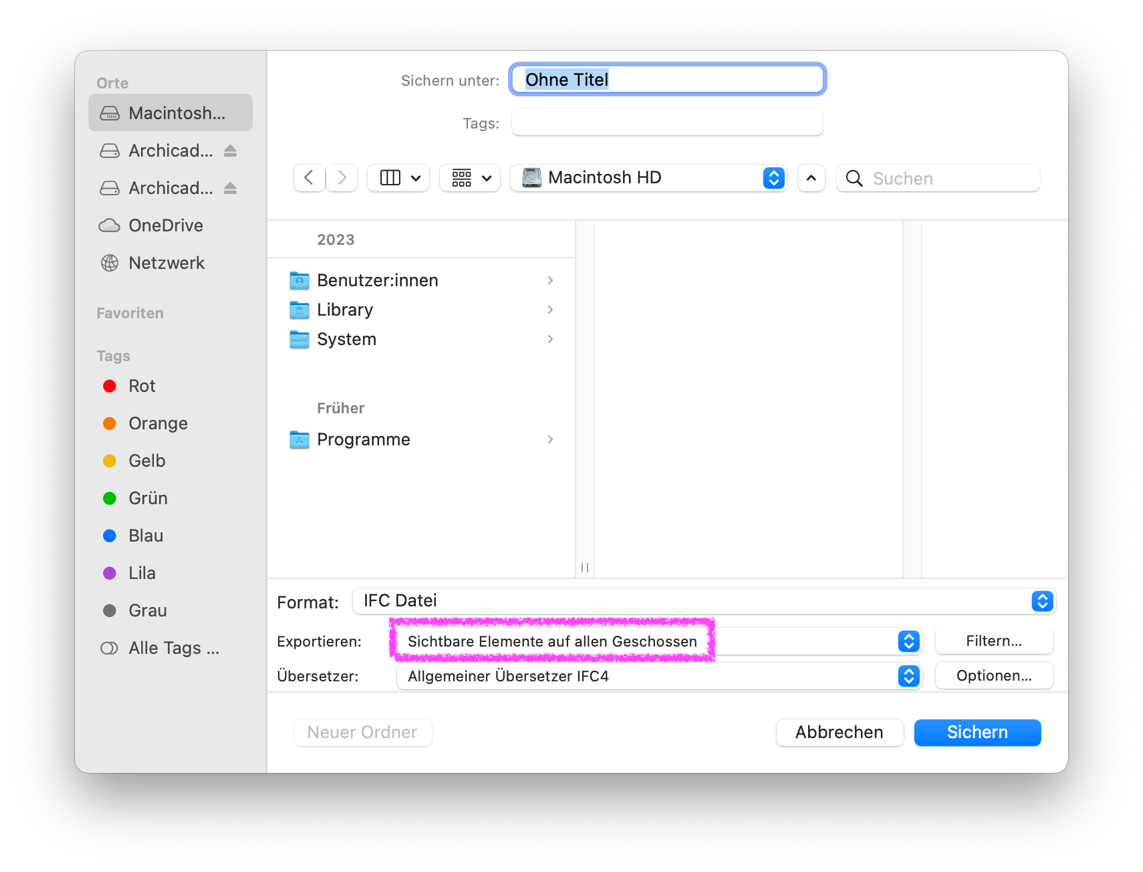Go forward with the right arrow

tap(341, 178)
